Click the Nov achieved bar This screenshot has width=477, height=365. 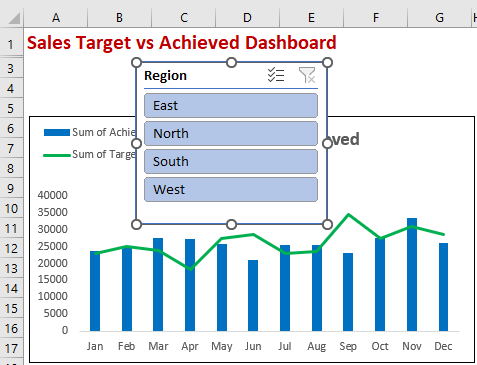pyautogui.click(x=412, y=274)
